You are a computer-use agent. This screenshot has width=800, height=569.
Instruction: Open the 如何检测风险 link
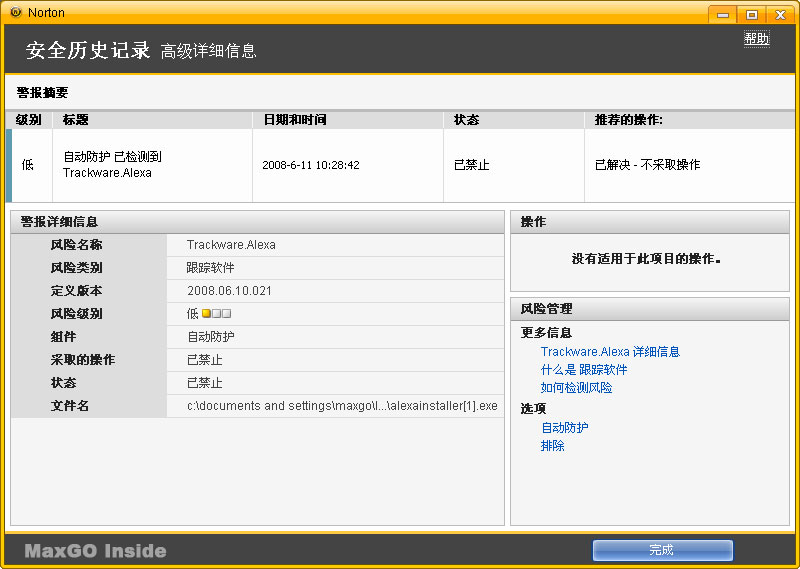[576, 387]
